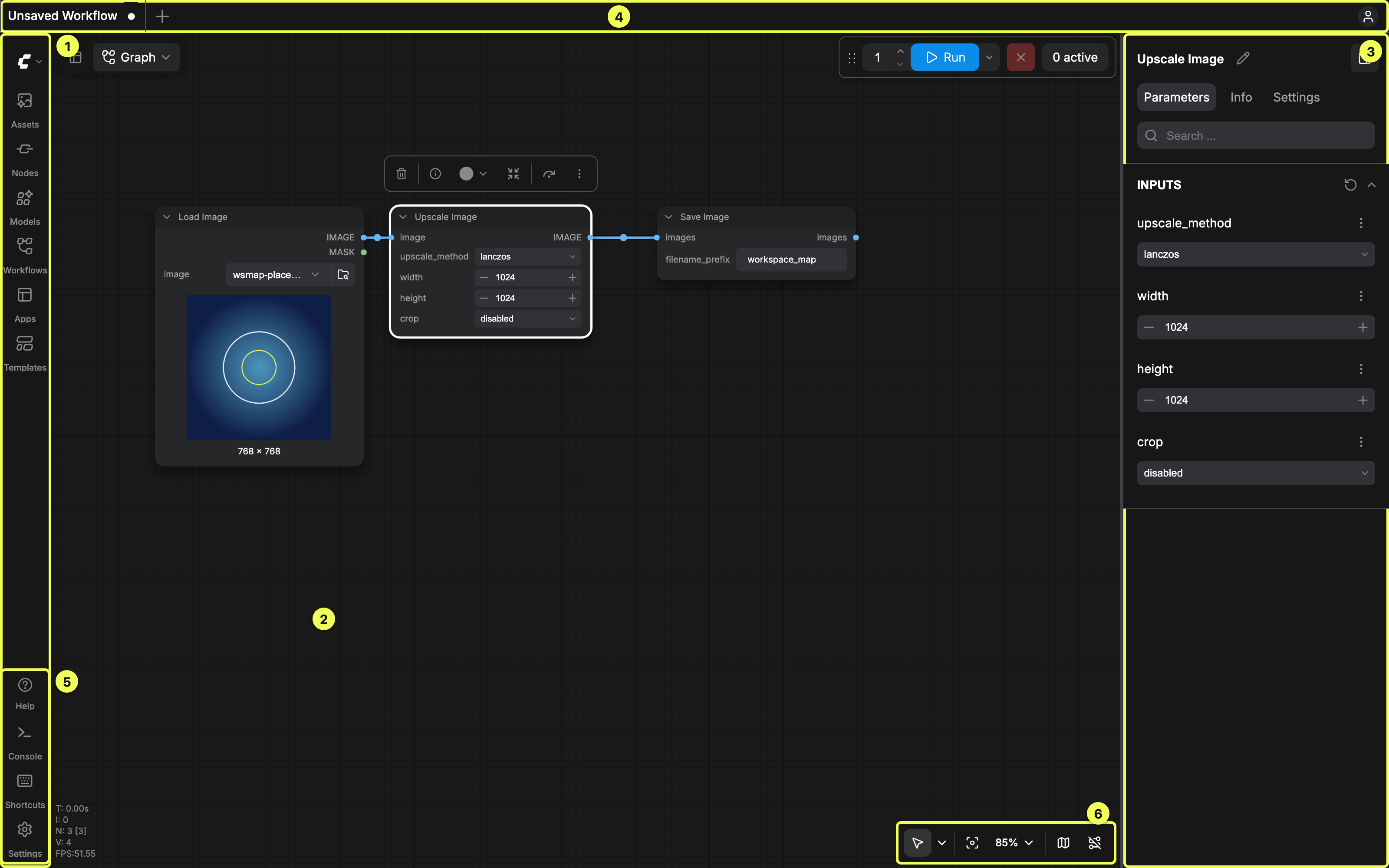The width and height of the screenshot is (1389, 868).
Task: Fit view to the canvas content
Action: point(972,842)
